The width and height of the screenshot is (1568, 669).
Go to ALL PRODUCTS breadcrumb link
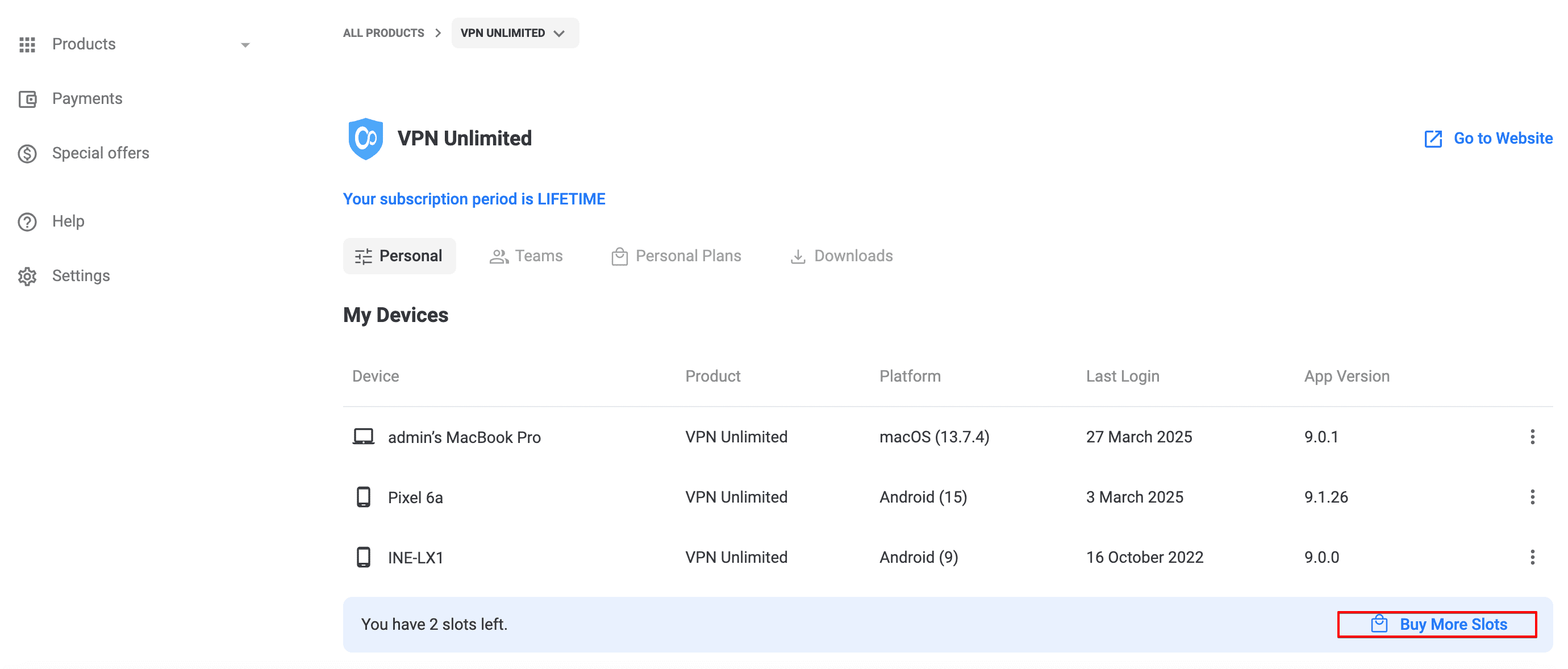coord(383,33)
